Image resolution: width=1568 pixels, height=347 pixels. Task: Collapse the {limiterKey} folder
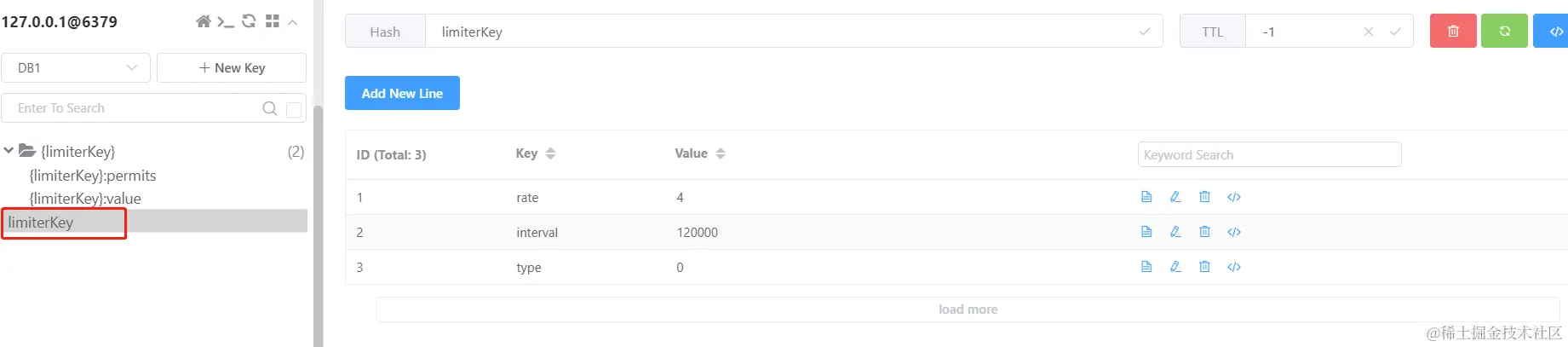click(x=9, y=151)
